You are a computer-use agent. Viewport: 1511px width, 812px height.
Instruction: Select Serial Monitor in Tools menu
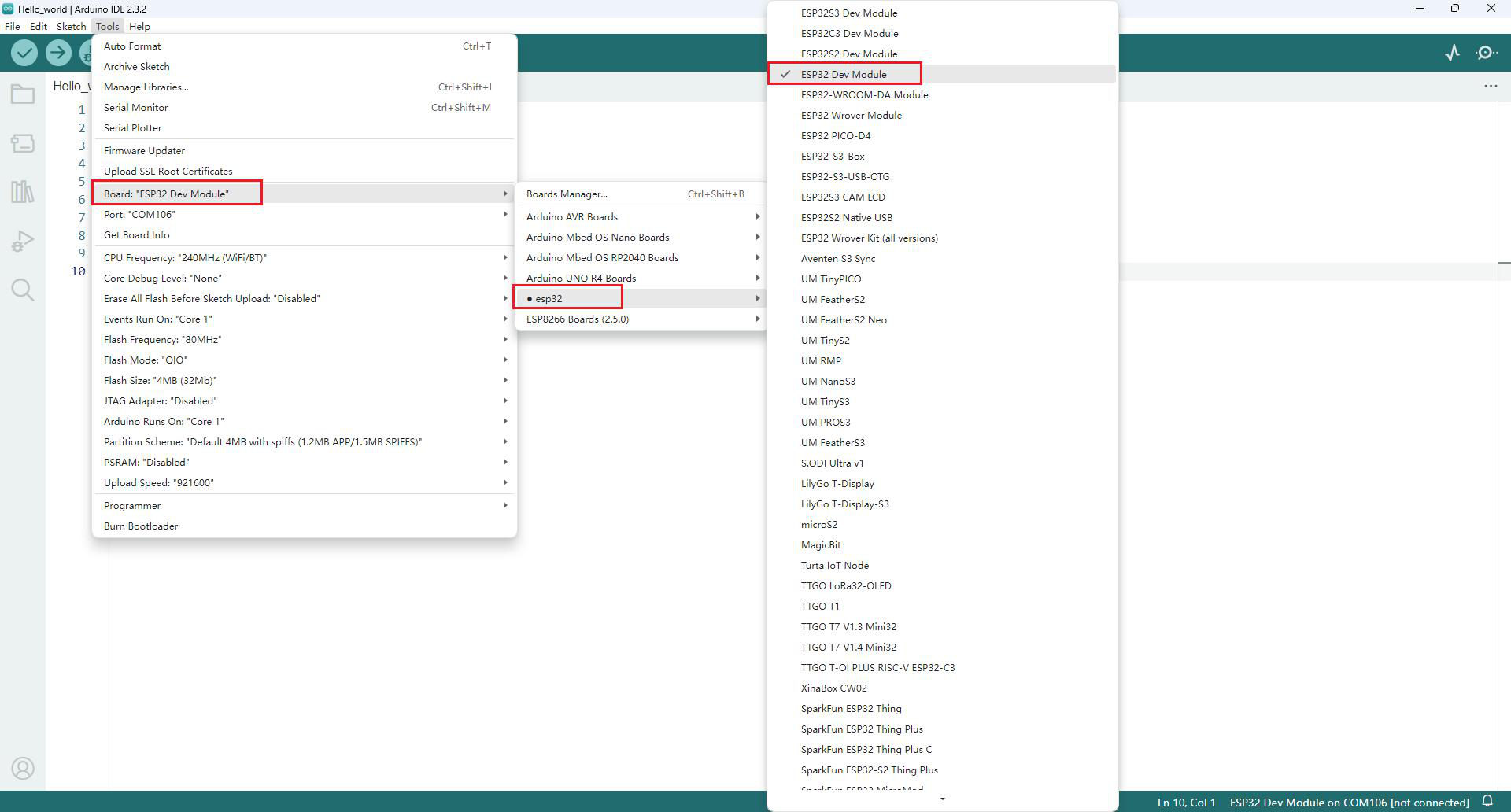point(305,107)
